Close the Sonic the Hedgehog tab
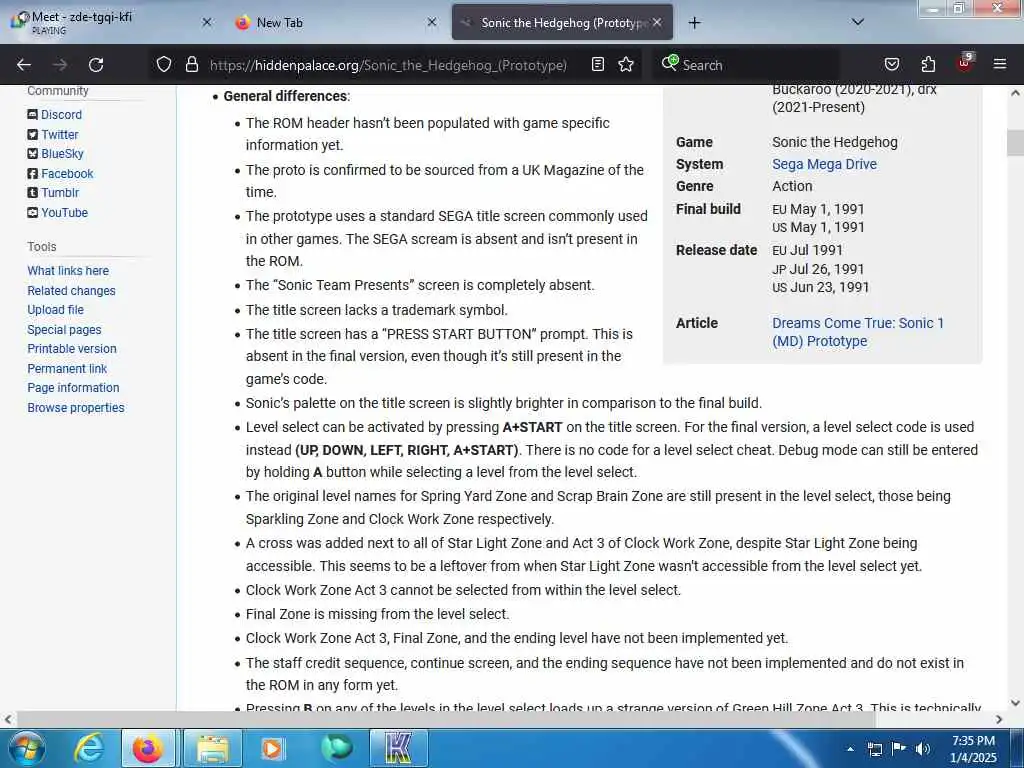Screen dimensions: 1024x768 point(657,22)
